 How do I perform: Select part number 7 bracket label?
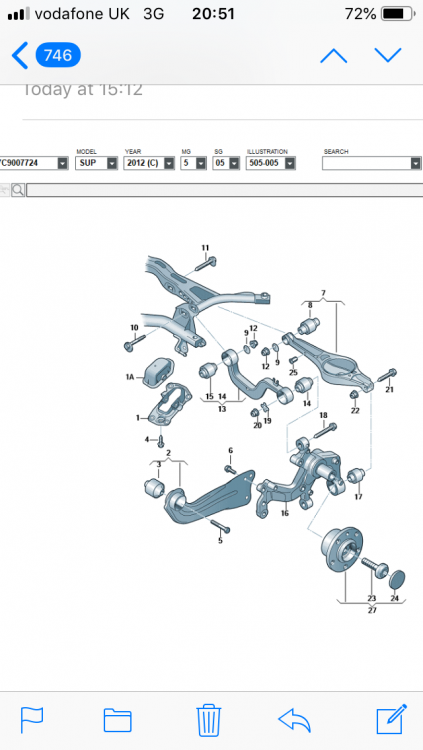point(323,293)
